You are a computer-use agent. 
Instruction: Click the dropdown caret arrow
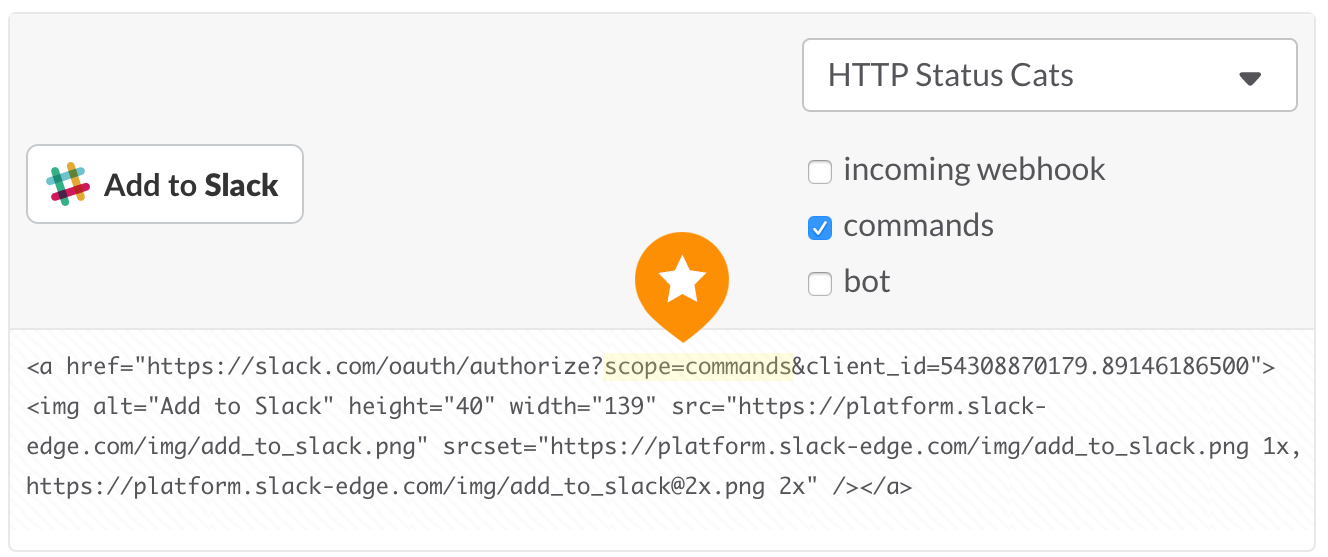click(1250, 78)
